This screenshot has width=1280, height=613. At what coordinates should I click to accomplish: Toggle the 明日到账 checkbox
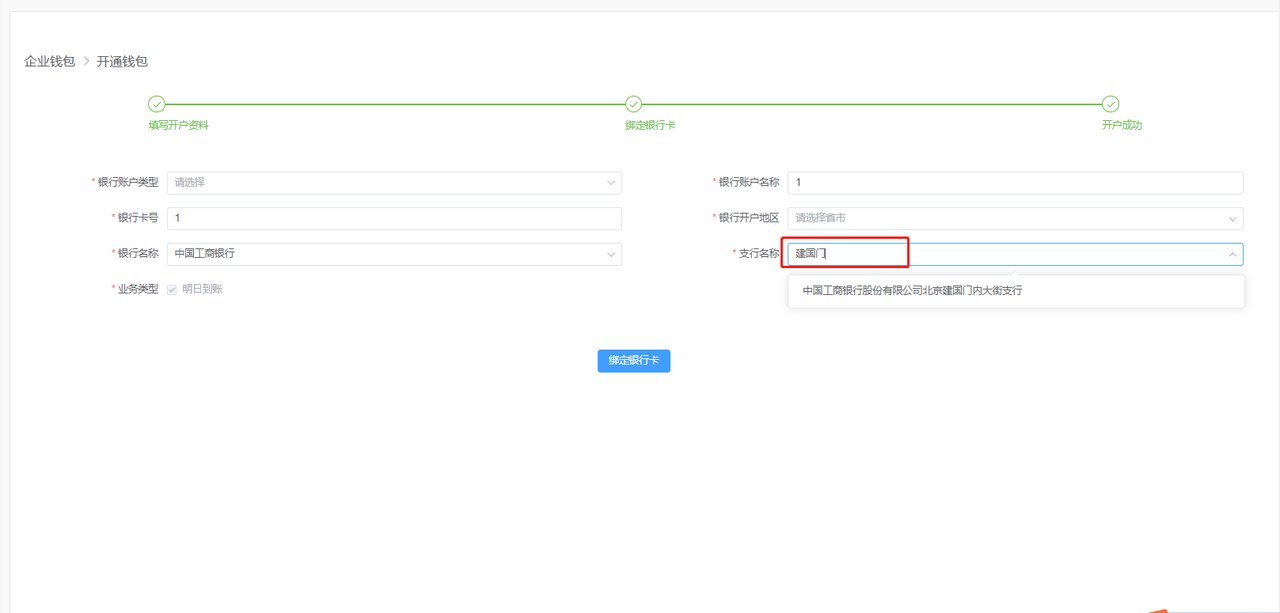pos(172,289)
